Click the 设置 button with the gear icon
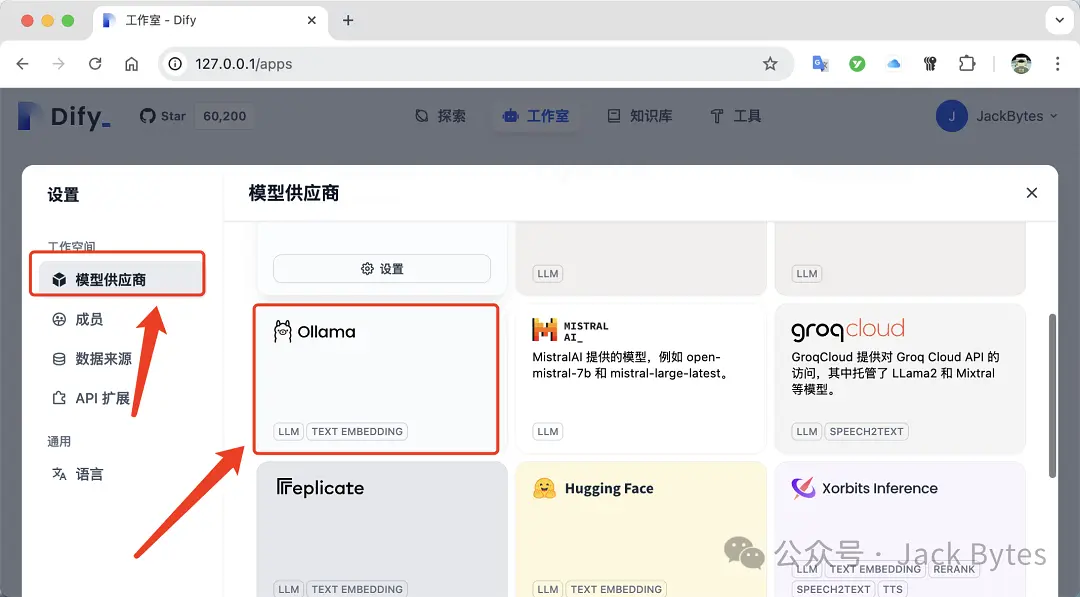Image resolution: width=1080 pixels, height=597 pixels. click(381, 268)
